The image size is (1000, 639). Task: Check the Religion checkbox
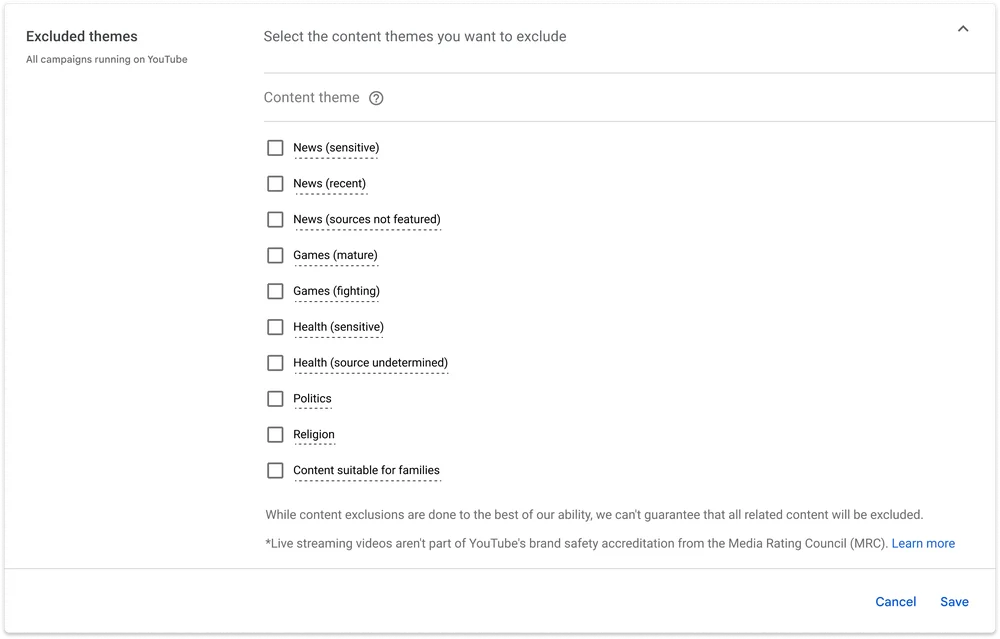(275, 435)
